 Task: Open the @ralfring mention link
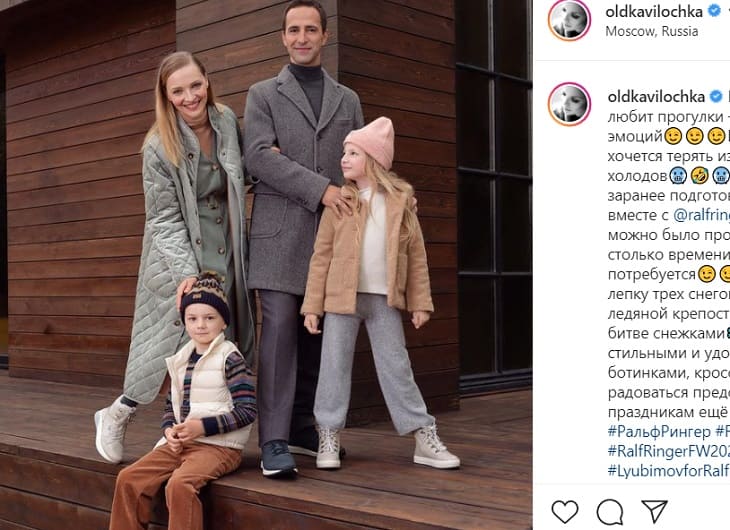[702, 215]
